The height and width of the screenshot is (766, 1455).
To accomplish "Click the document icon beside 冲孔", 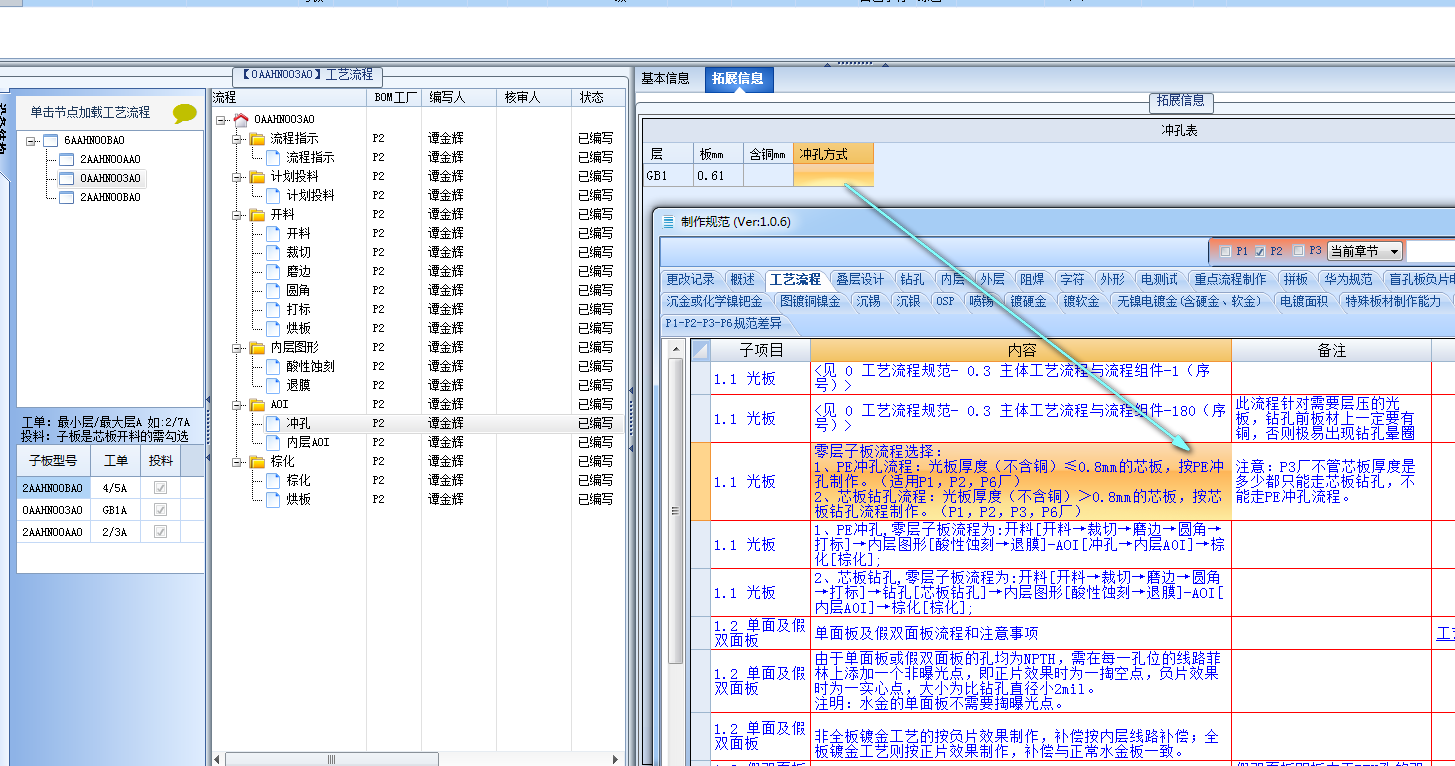I will coord(273,423).
